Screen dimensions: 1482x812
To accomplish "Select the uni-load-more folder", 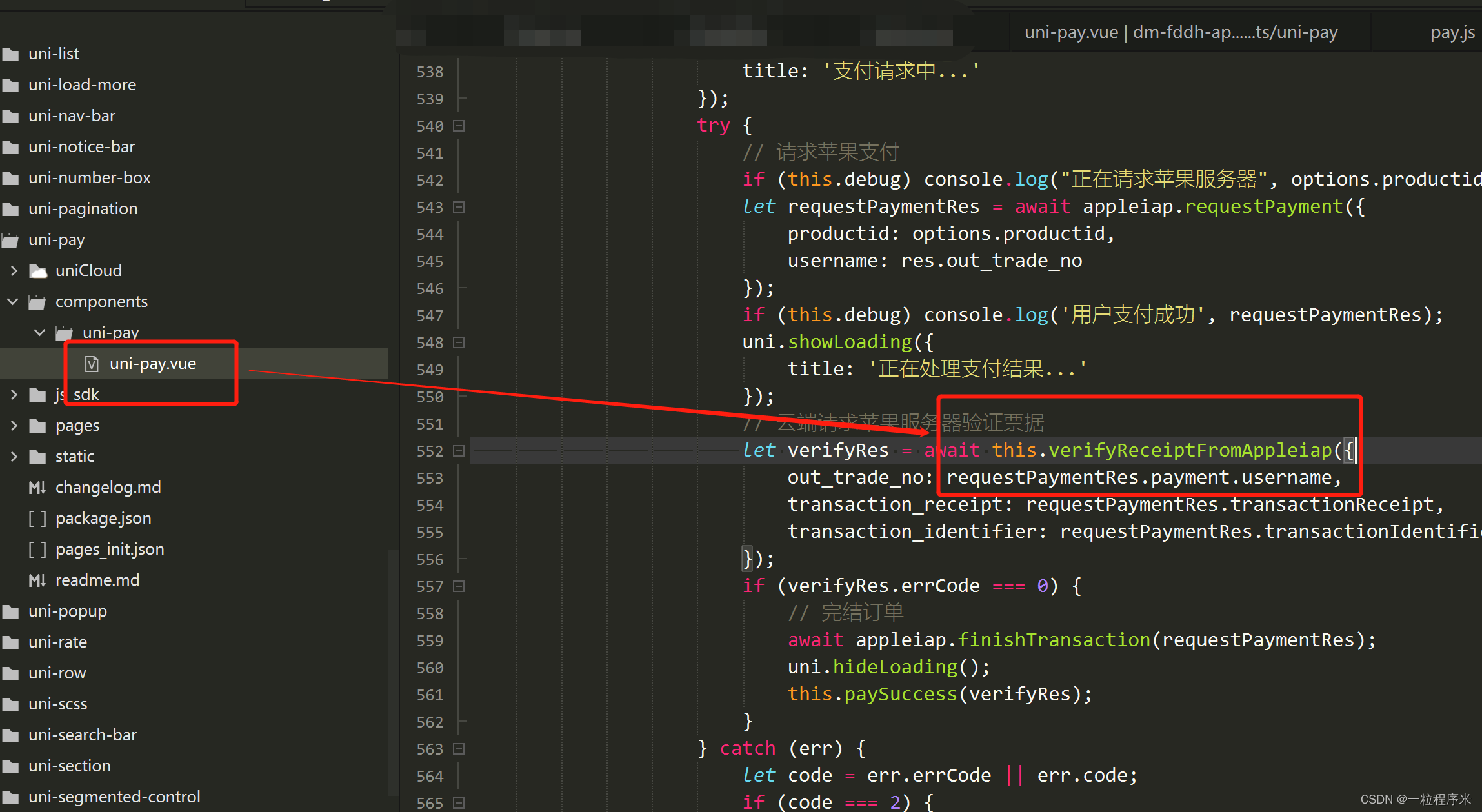I will 83,84.
